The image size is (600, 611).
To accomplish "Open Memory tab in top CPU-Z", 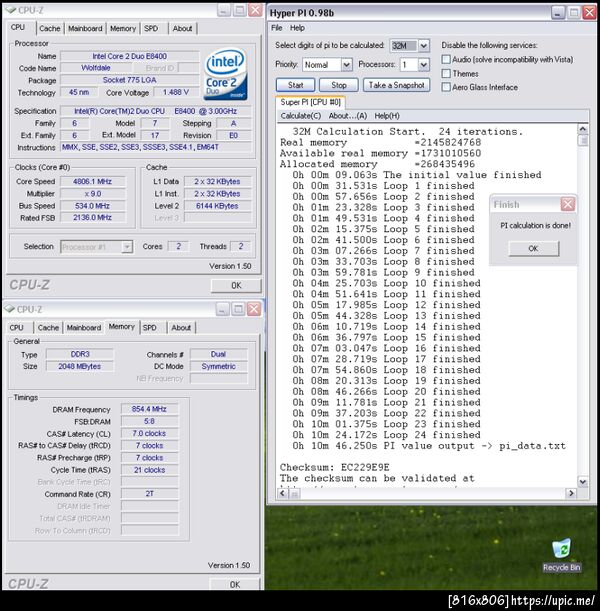I will (123, 28).
